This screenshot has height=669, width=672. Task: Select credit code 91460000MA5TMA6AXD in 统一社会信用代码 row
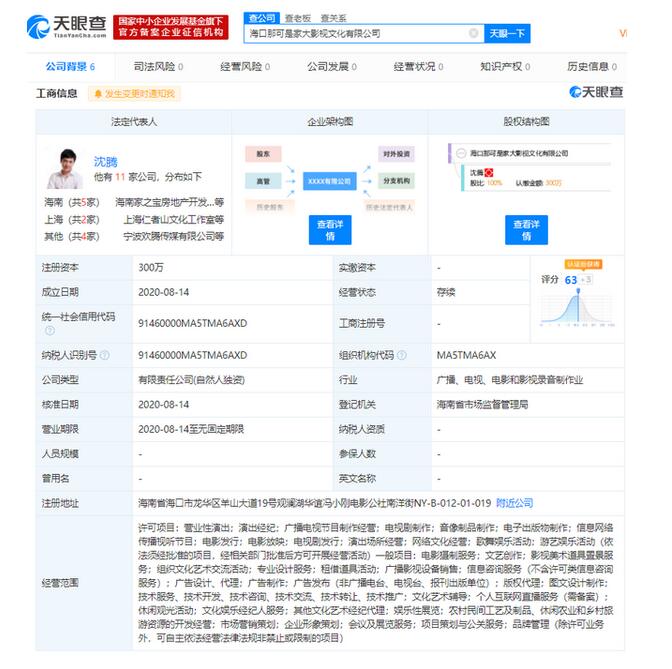pyautogui.click(x=192, y=323)
